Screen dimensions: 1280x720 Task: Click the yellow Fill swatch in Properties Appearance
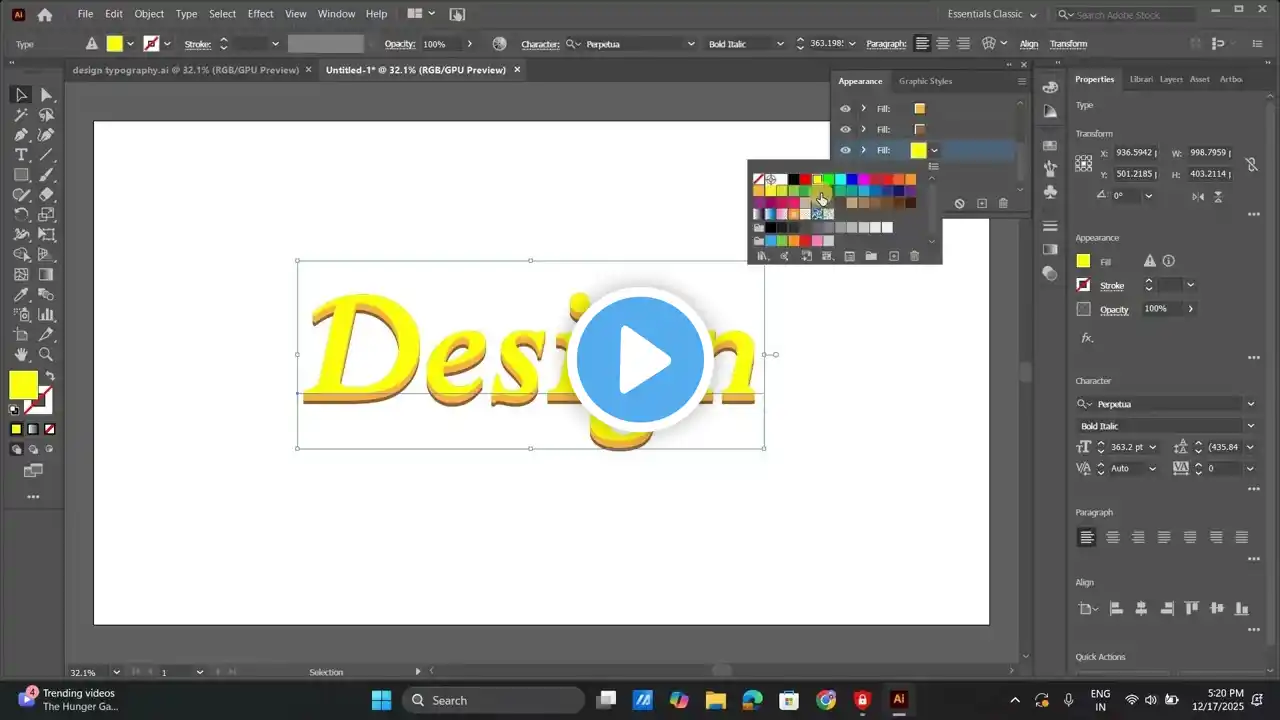1083,261
